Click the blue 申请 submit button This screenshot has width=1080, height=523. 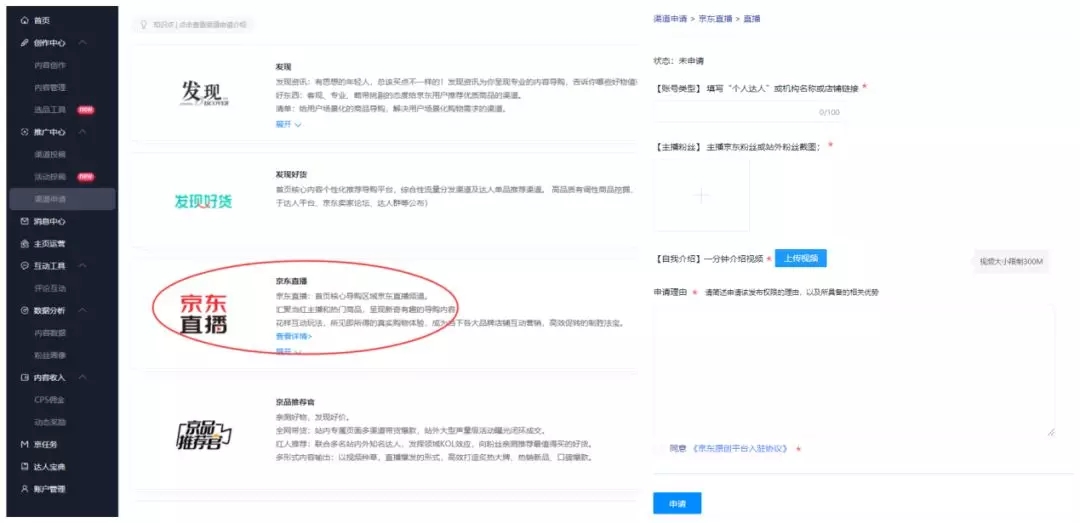click(677, 504)
